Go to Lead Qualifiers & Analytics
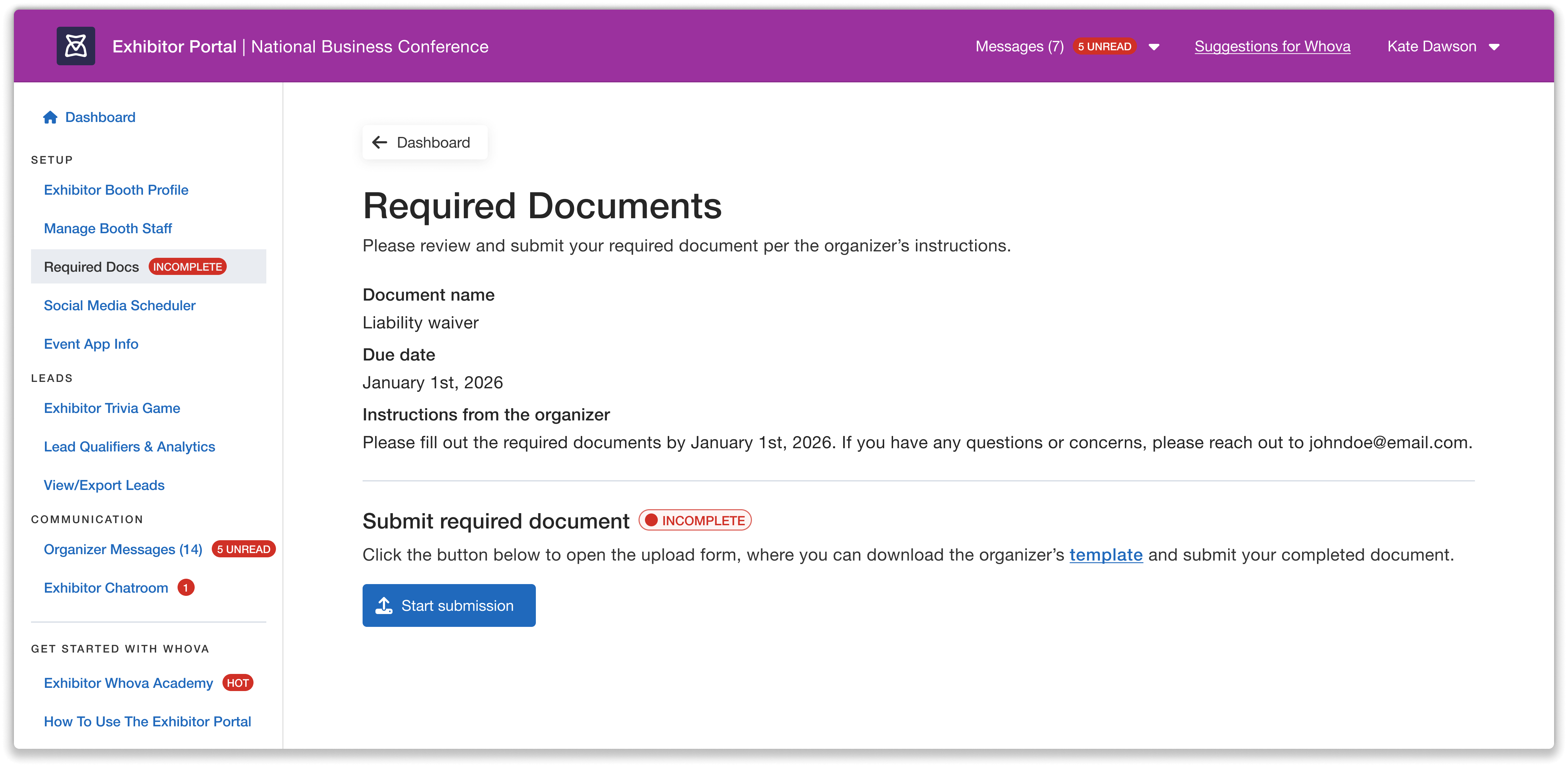Viewport: 1568px width, 767px height. pyautogui.click(x=129, y=446)
